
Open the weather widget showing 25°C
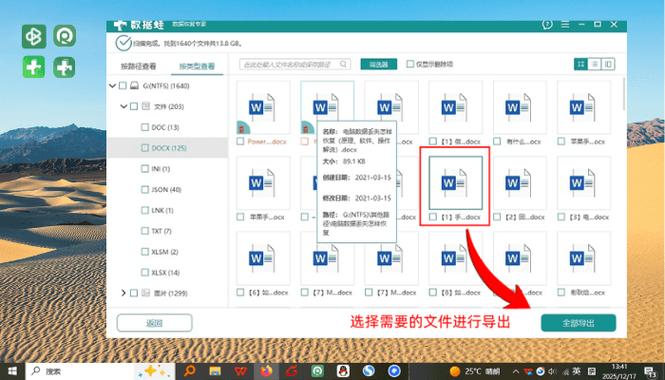coord(475,372)
